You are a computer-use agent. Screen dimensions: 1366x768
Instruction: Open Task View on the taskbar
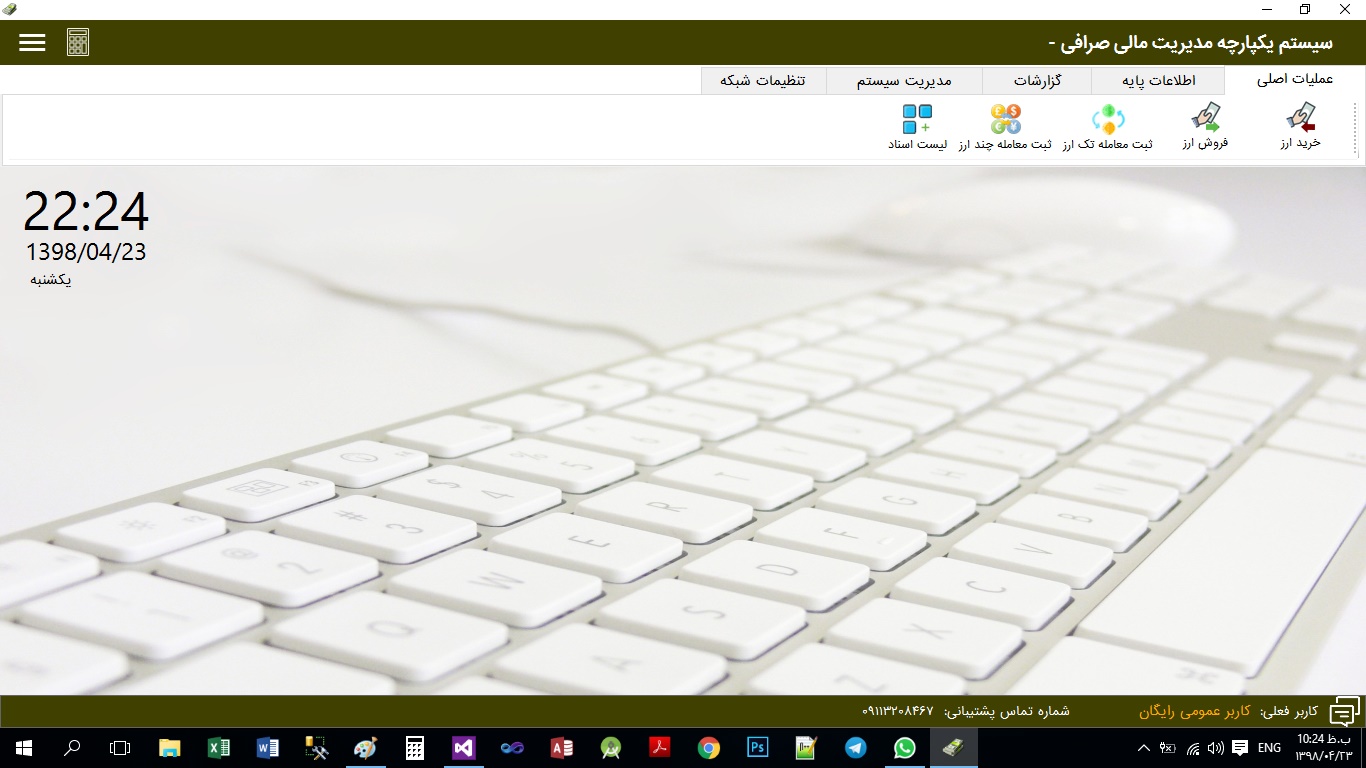tap(120, 748)
